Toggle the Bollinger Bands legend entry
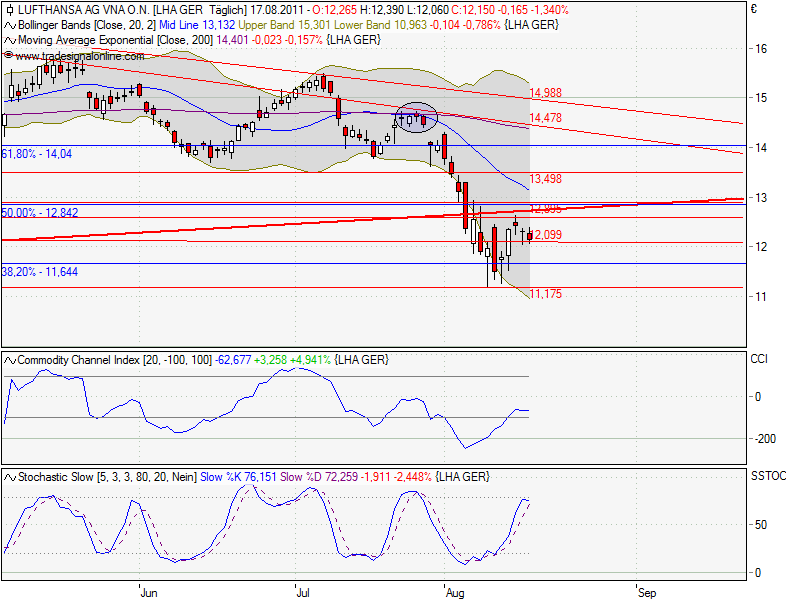The height and width of the screenshot is (600, 800). click(x=60, y=27)
